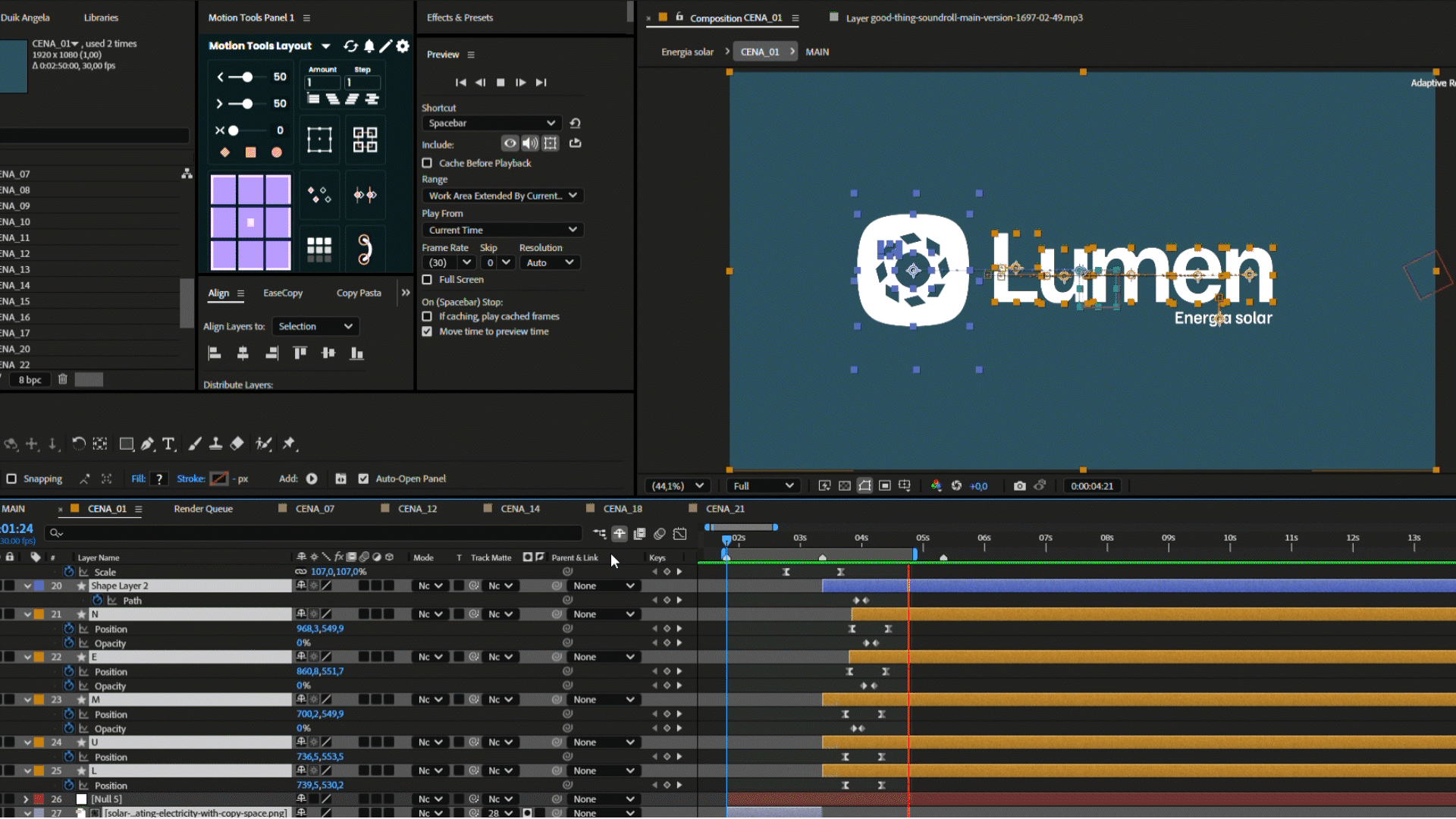The width and height of the screenshot is (1456, 819).
Task: Align layers to top edge
Action: 300,353
